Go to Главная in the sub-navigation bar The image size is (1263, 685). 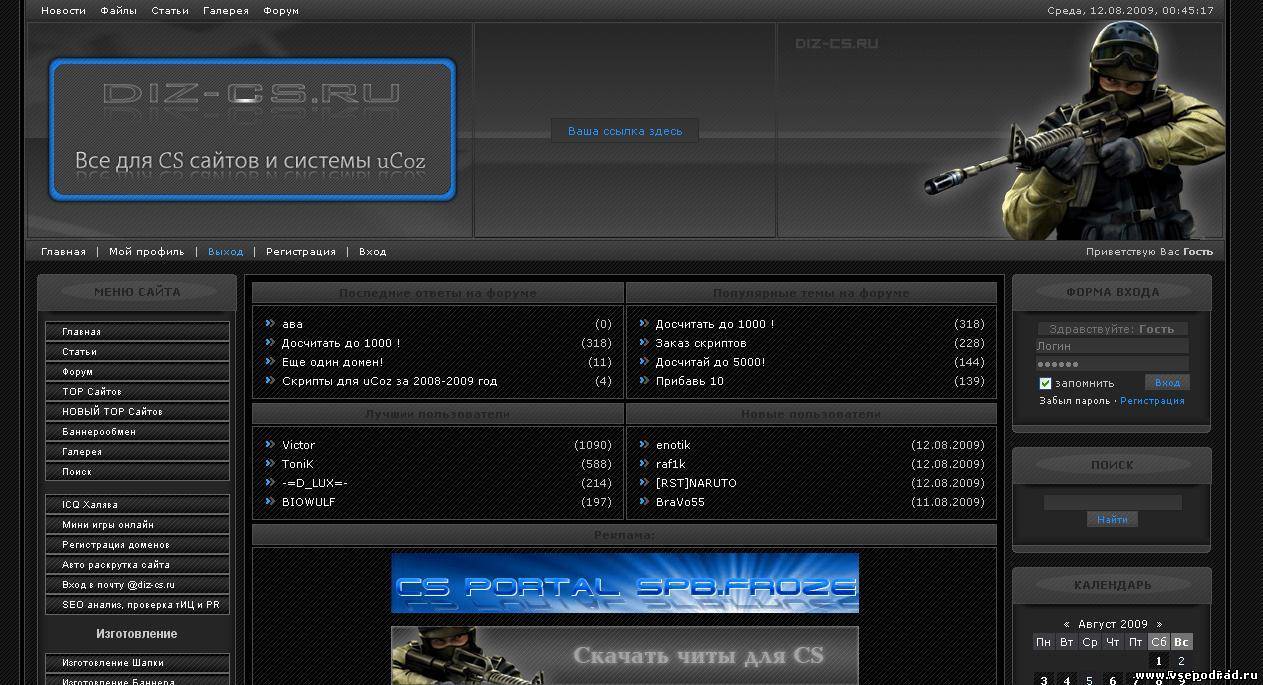pyautogui.click(x=63, y=252)
